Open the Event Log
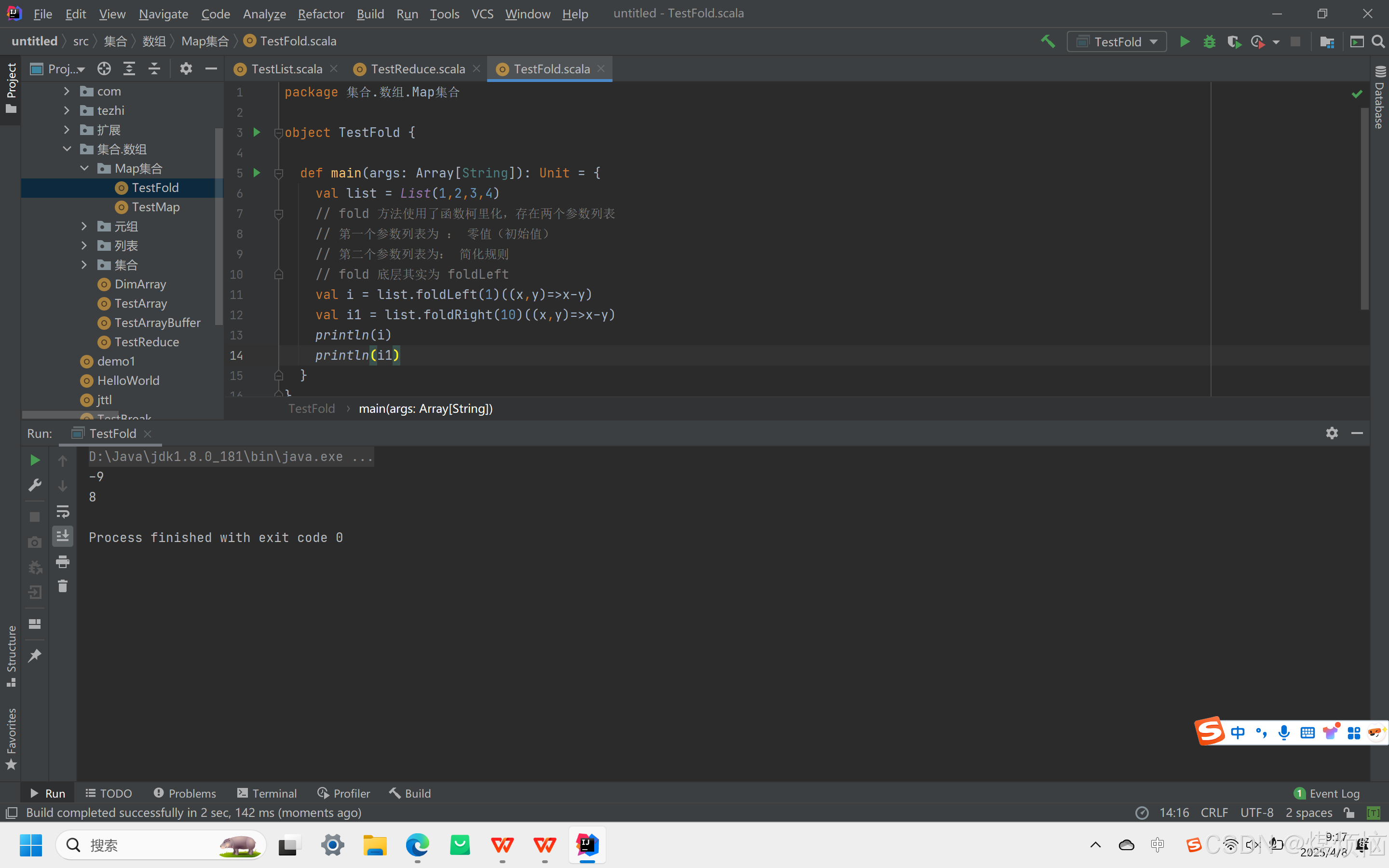 click(1327, 793)
